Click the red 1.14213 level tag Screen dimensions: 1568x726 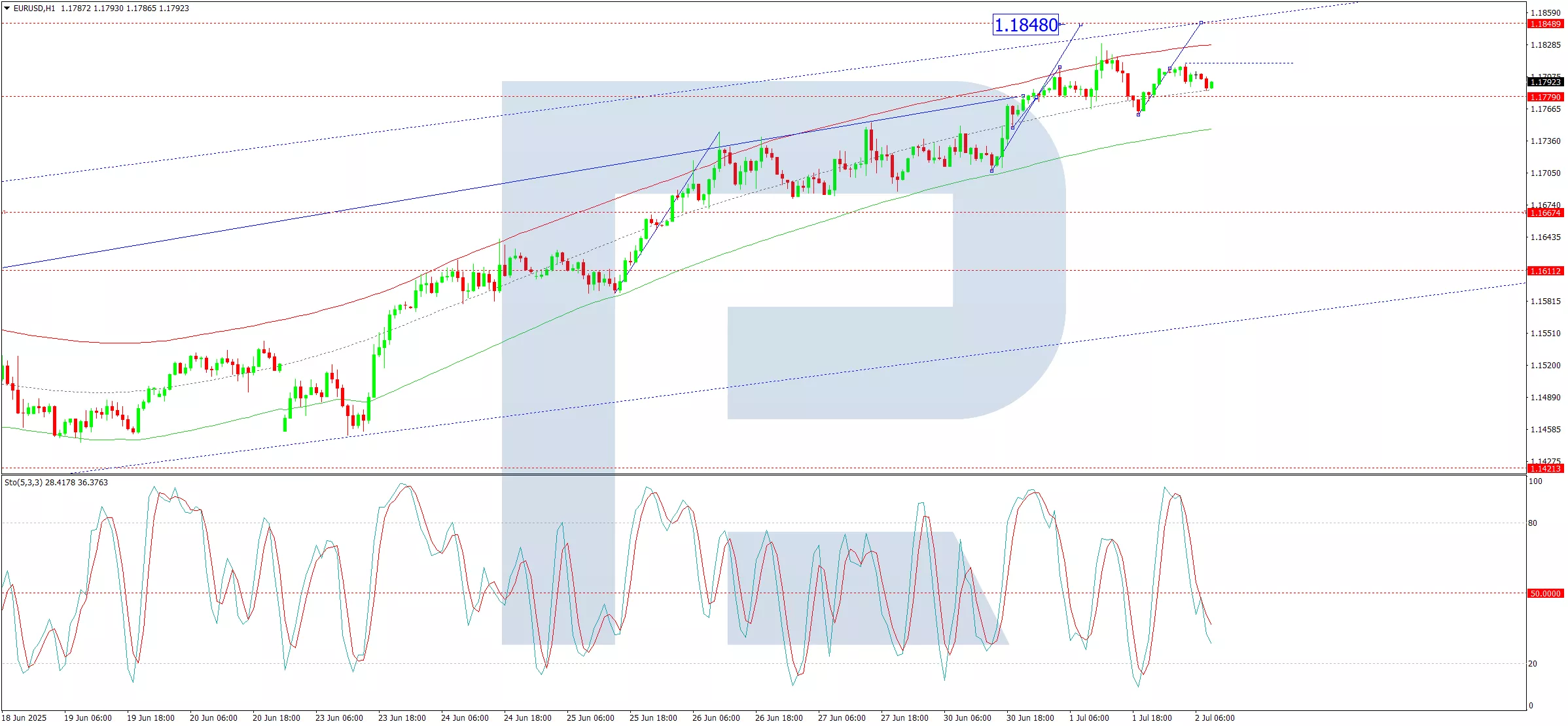click(1545, 469)
